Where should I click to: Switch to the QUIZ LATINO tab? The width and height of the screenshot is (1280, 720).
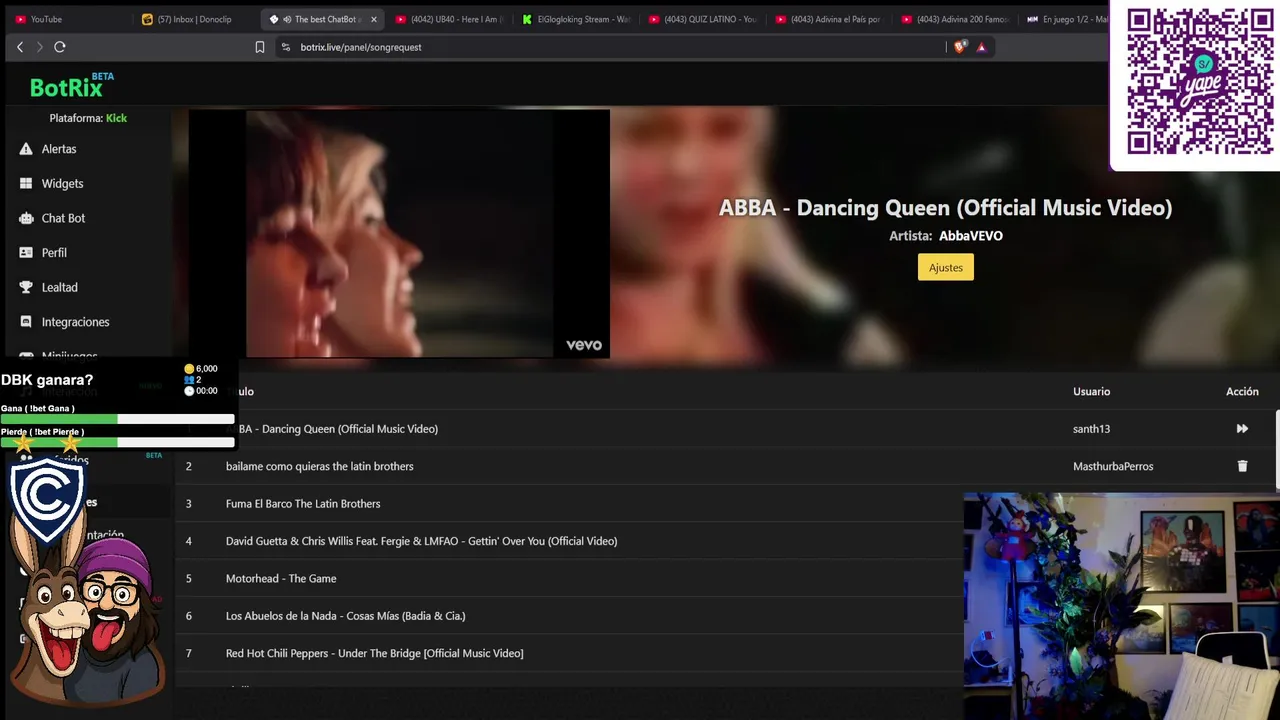[x=703, y=19]
